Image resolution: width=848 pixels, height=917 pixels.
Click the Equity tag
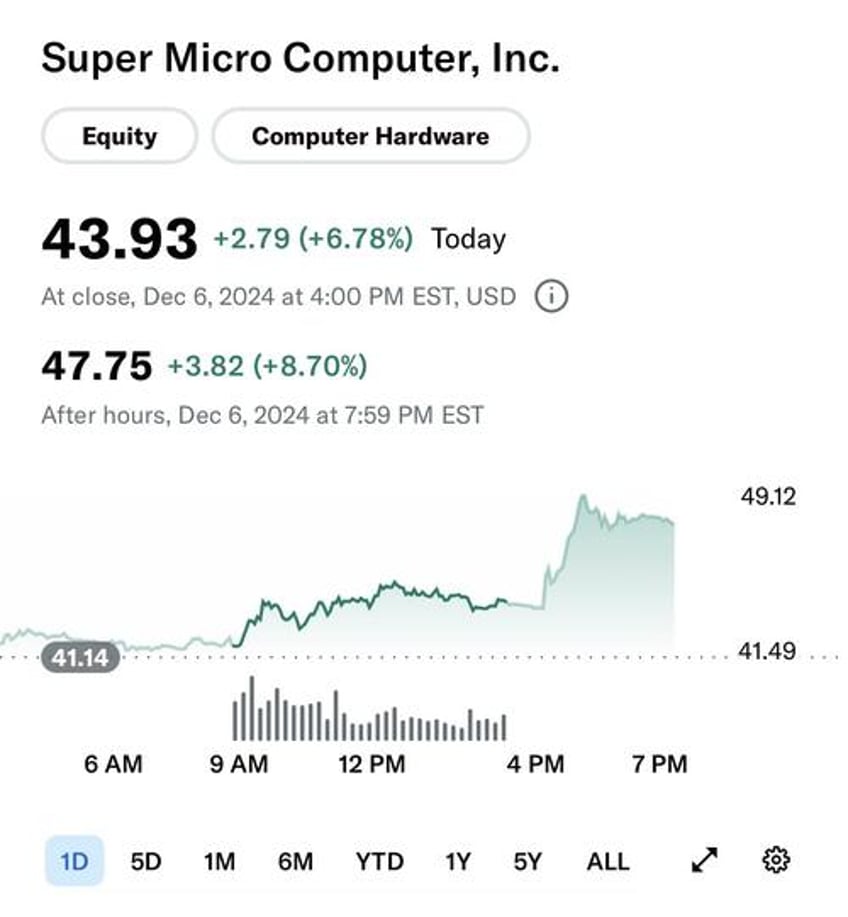tap(119, 136)
